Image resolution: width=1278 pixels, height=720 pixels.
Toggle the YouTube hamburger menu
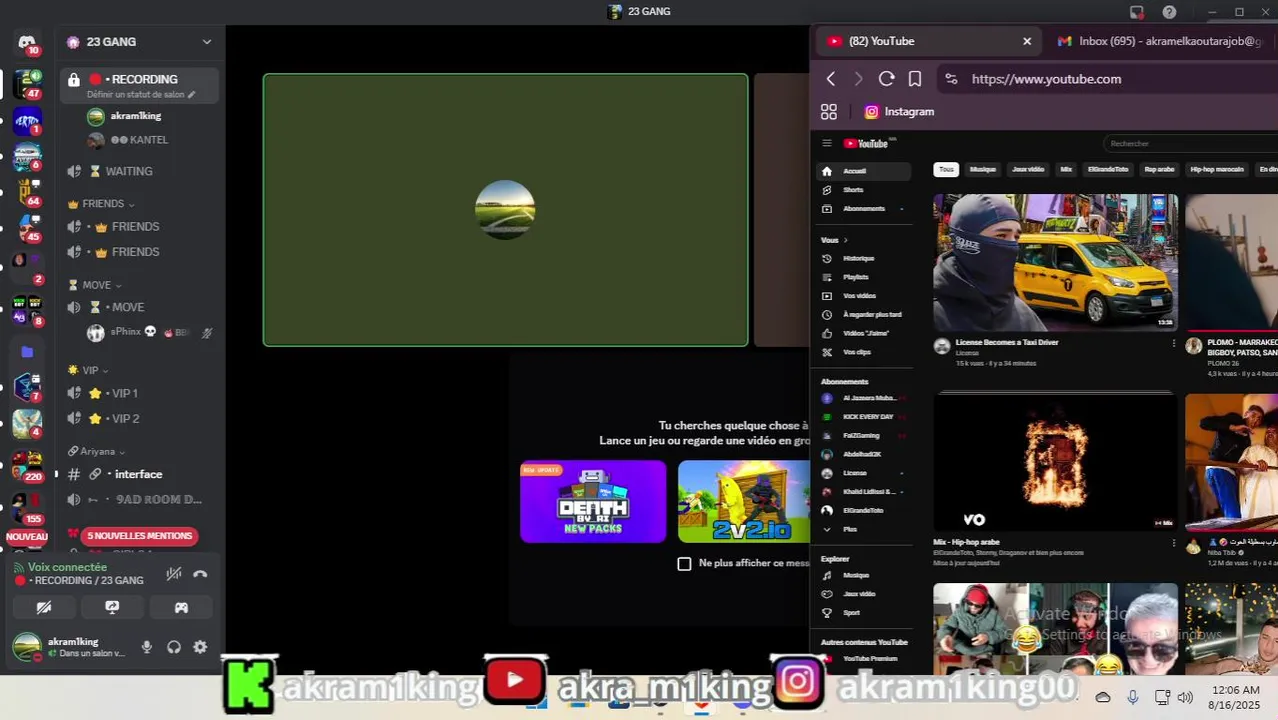tap(827, 143)
